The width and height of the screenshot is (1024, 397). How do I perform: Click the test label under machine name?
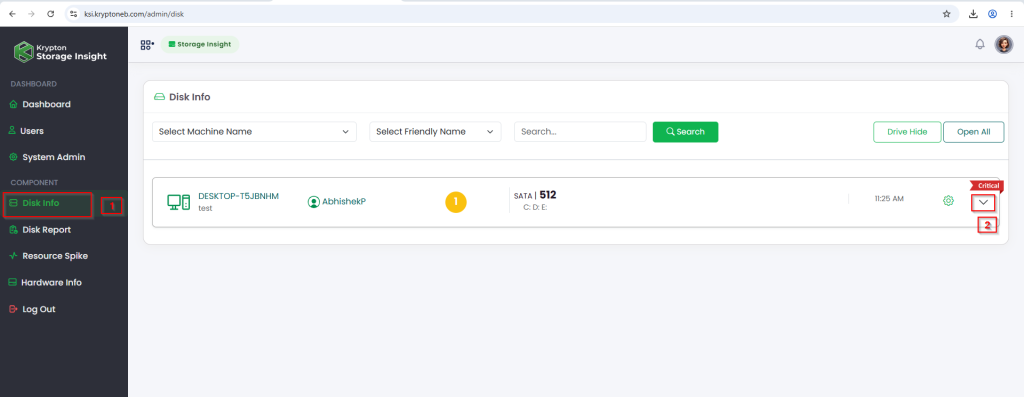point(205,208)
